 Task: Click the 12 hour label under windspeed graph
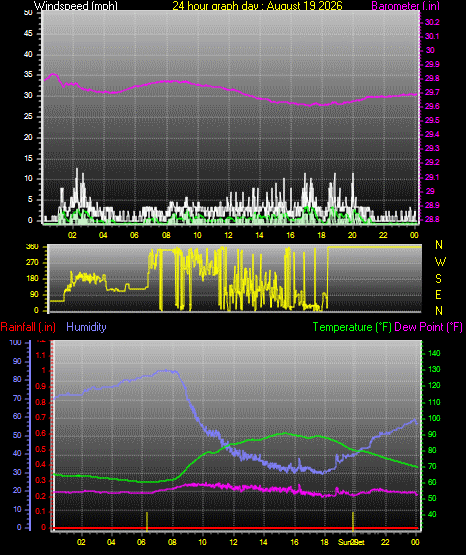coord(228,235)
